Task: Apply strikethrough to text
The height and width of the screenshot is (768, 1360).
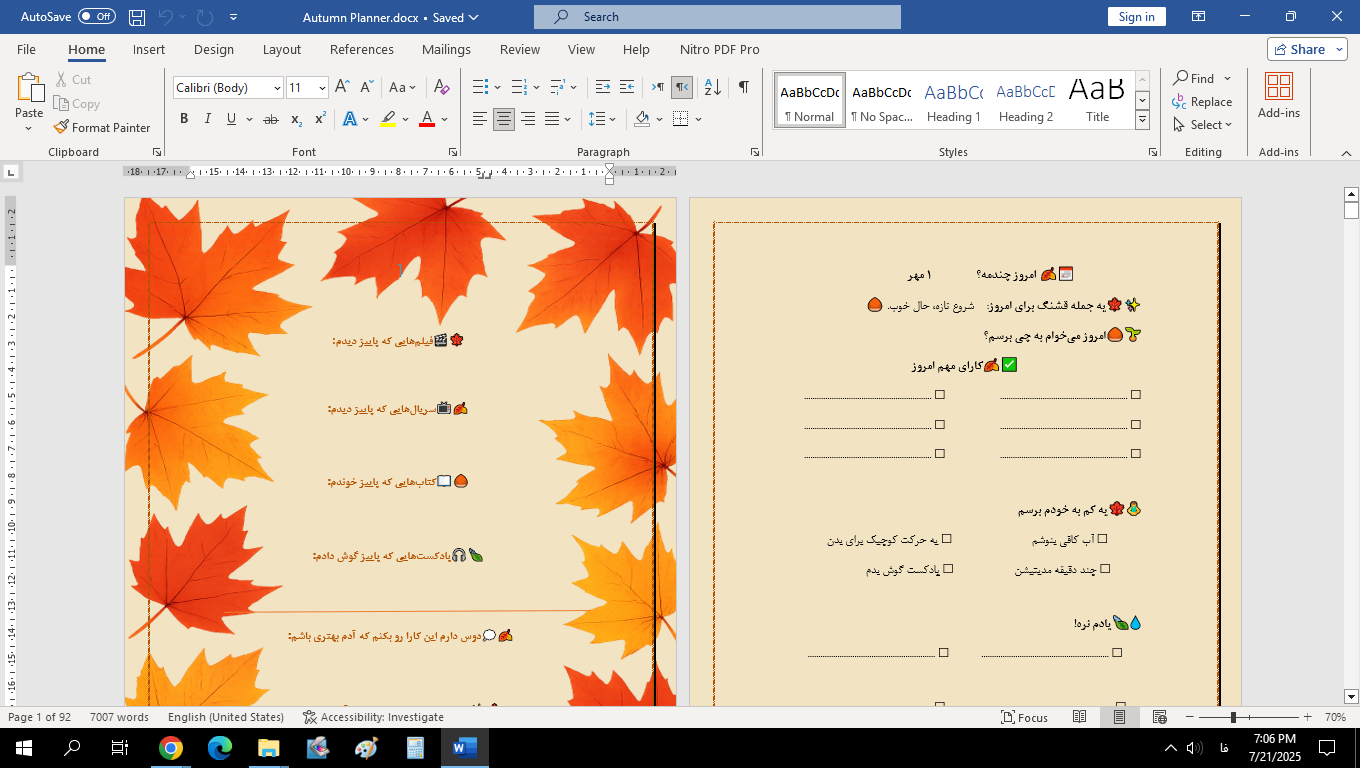Action: [270, 119]
